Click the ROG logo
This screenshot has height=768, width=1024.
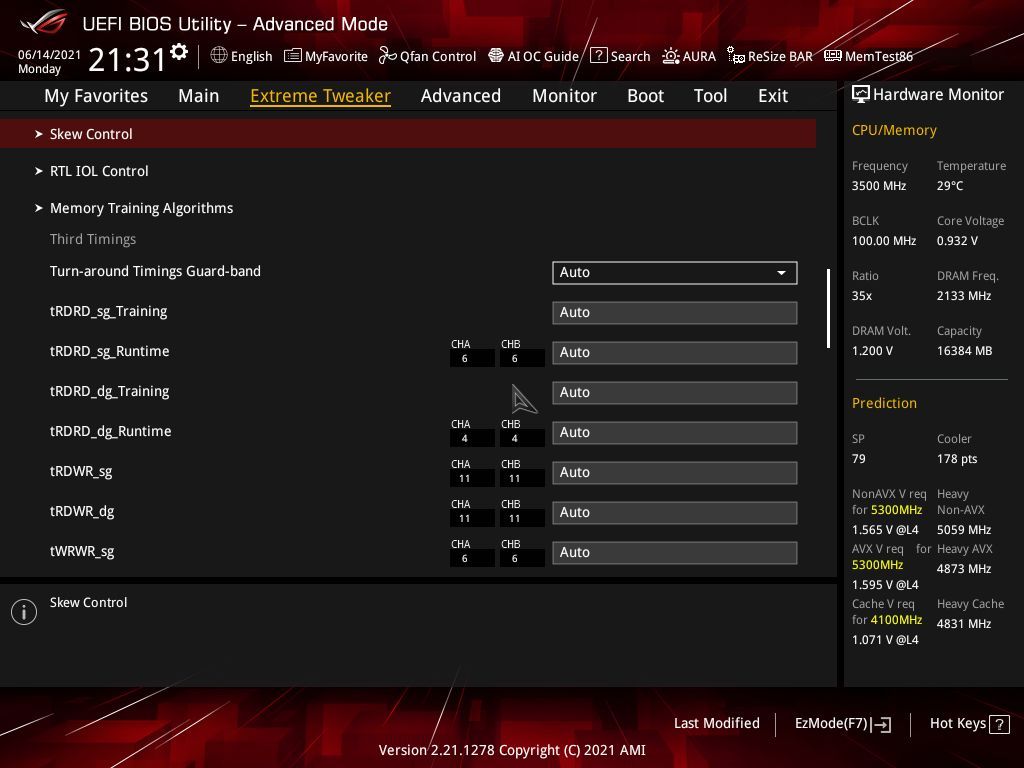click(43, 24)
